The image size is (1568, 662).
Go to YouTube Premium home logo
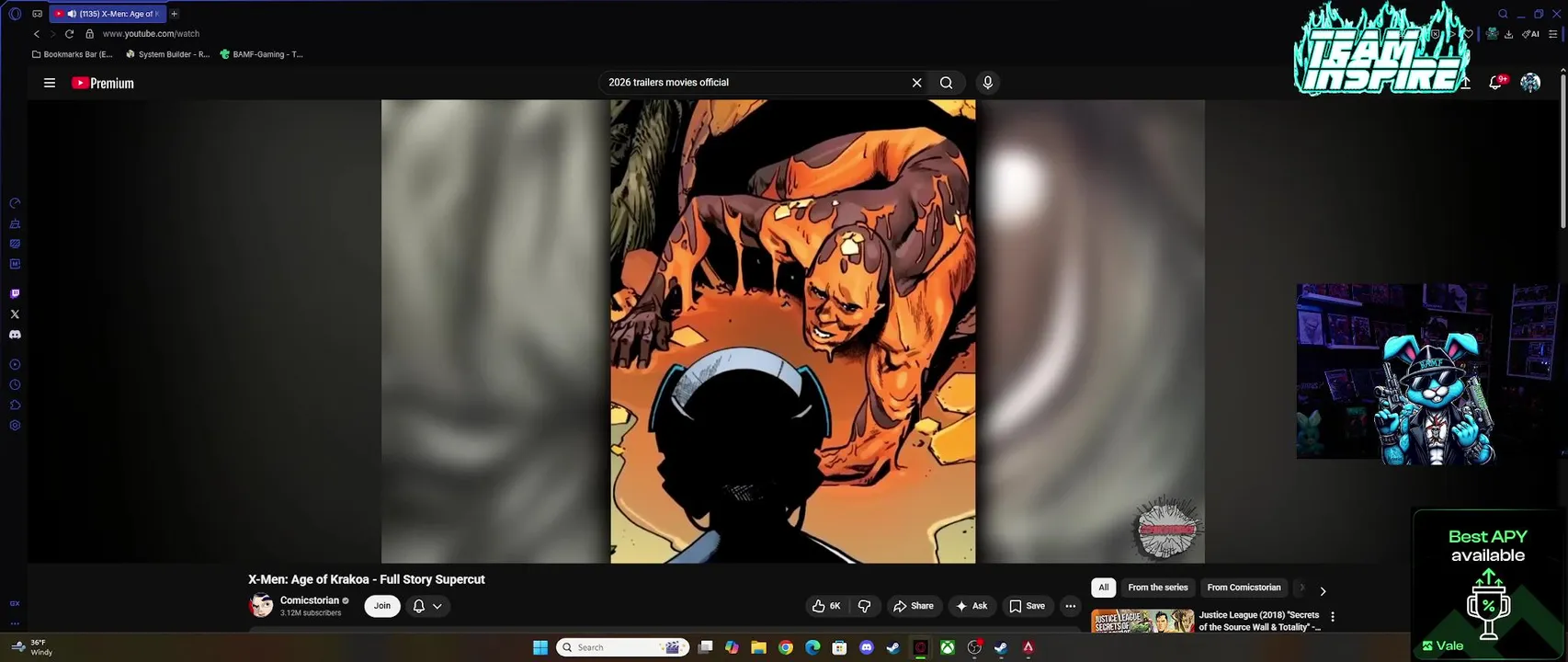coord(103,83)
